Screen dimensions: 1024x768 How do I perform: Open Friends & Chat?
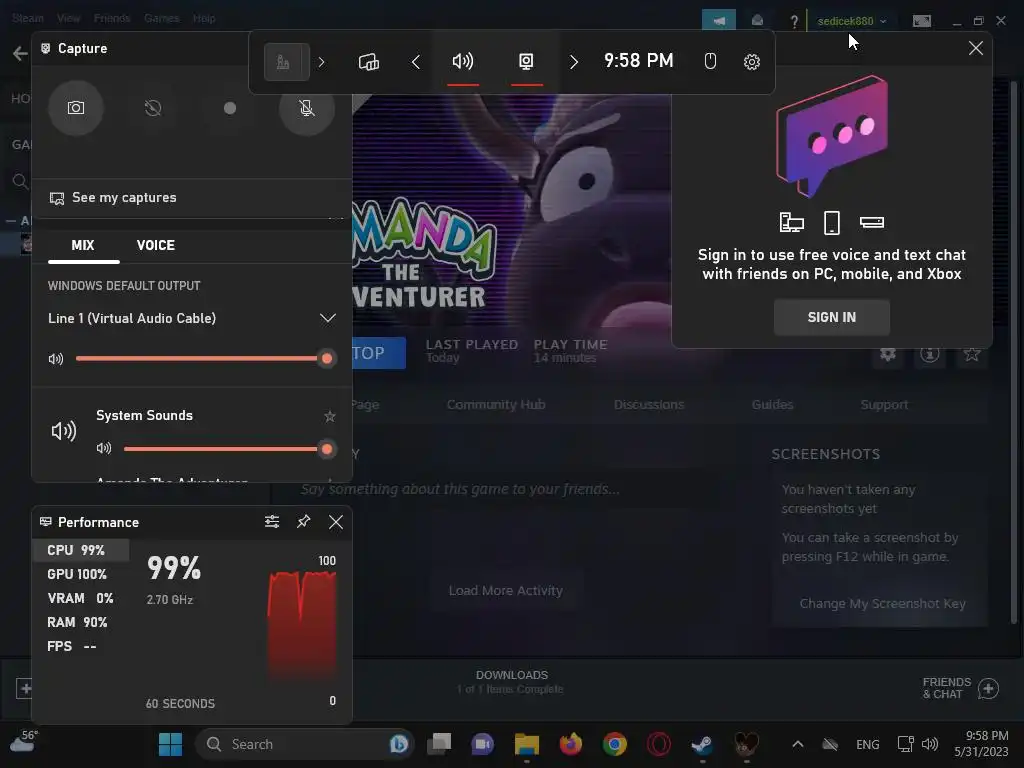pyautogui.click(x=960, y=688)
